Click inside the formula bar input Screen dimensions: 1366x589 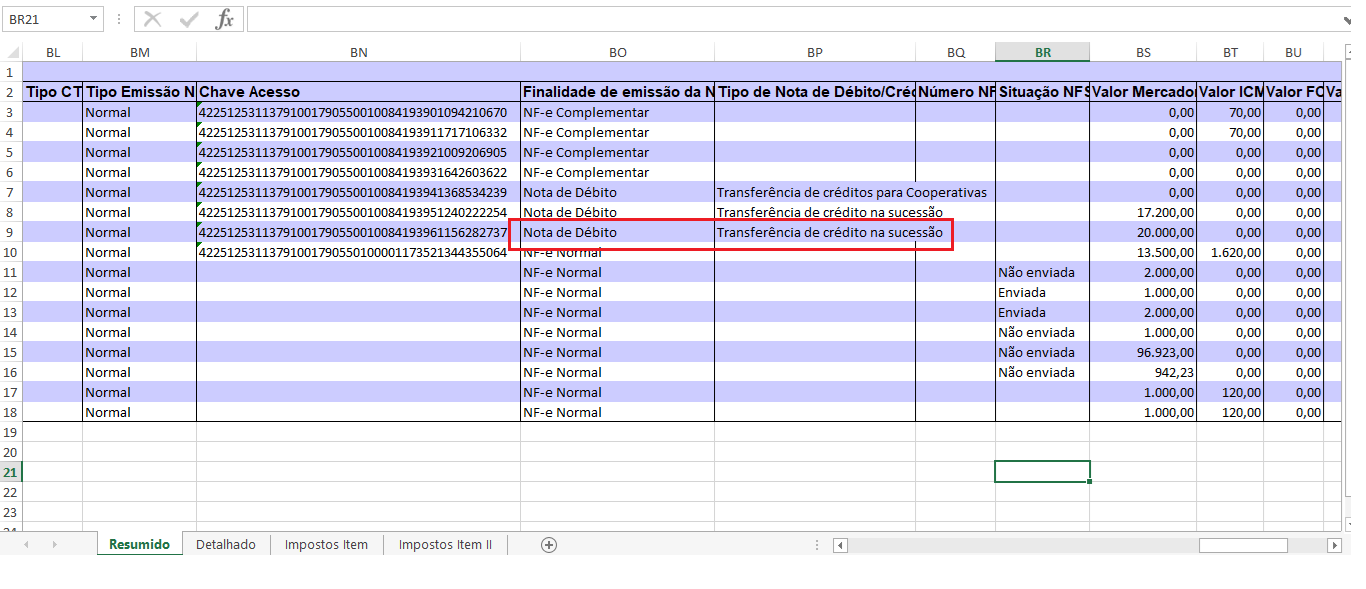coord(795,19)
